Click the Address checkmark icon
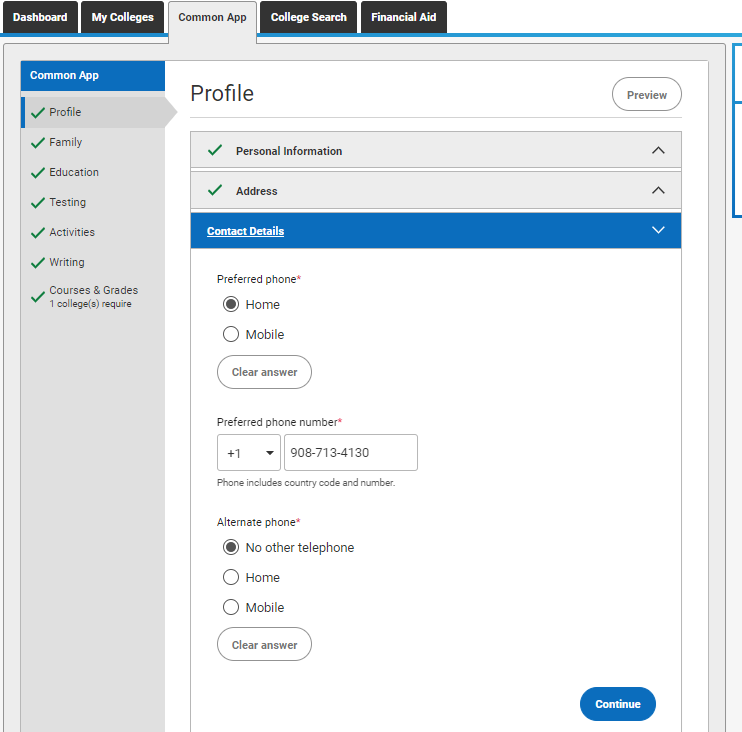 (x=215, y=190)
